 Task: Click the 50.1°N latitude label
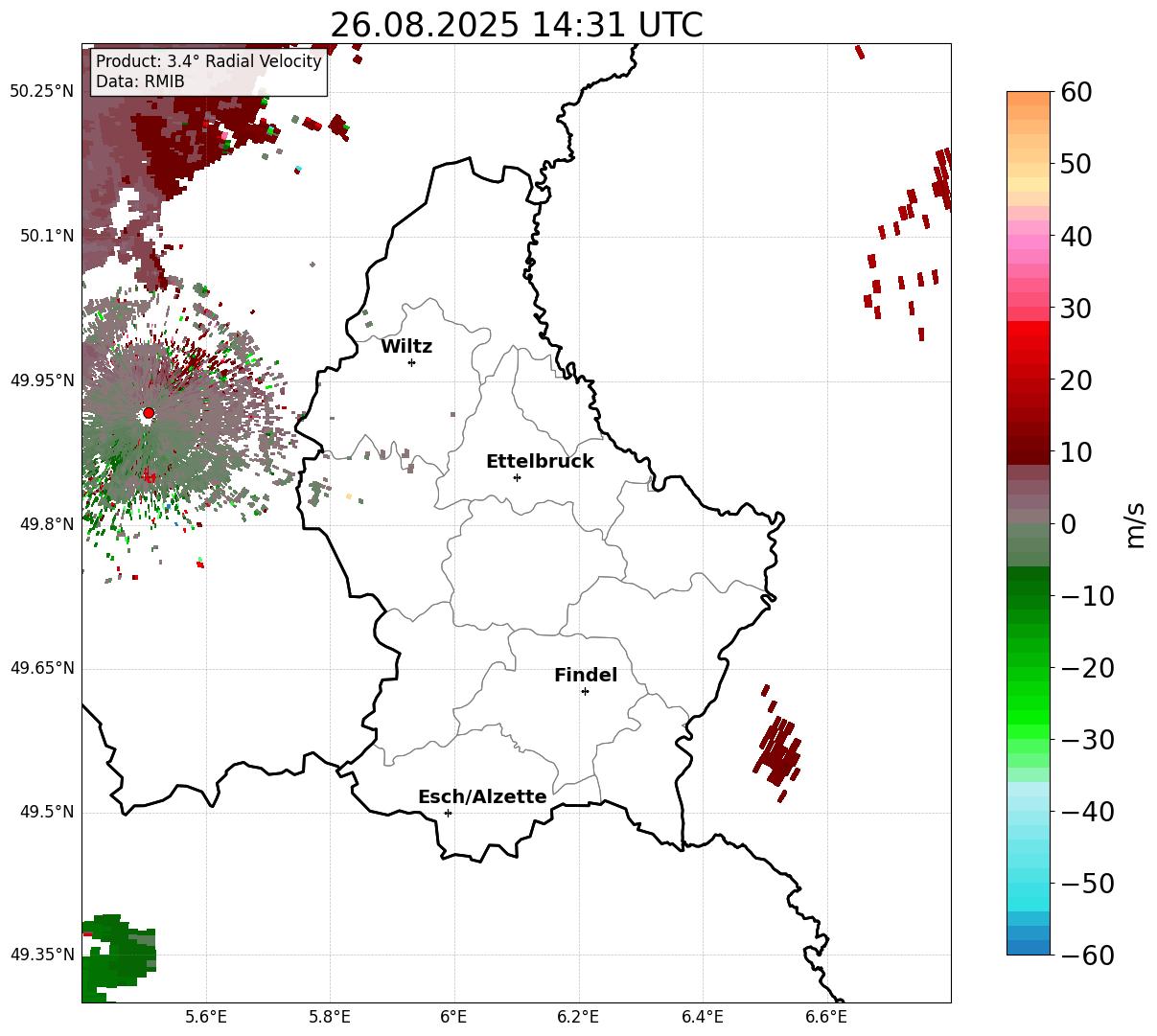pos(47,236)
